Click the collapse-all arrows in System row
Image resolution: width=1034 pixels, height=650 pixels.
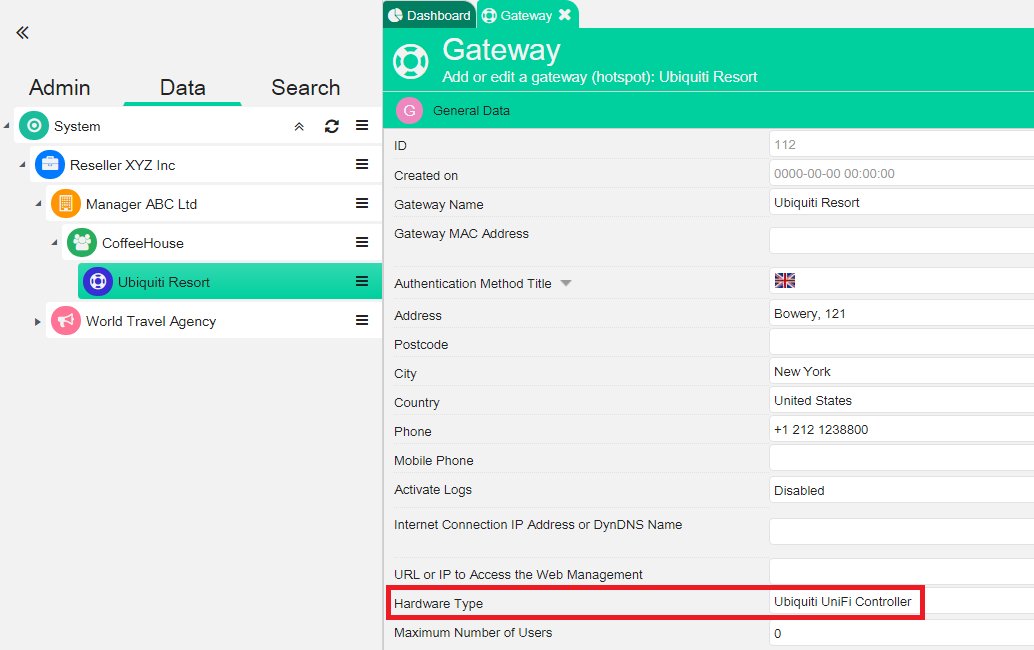pyautogui.click(x=299, y=127)
